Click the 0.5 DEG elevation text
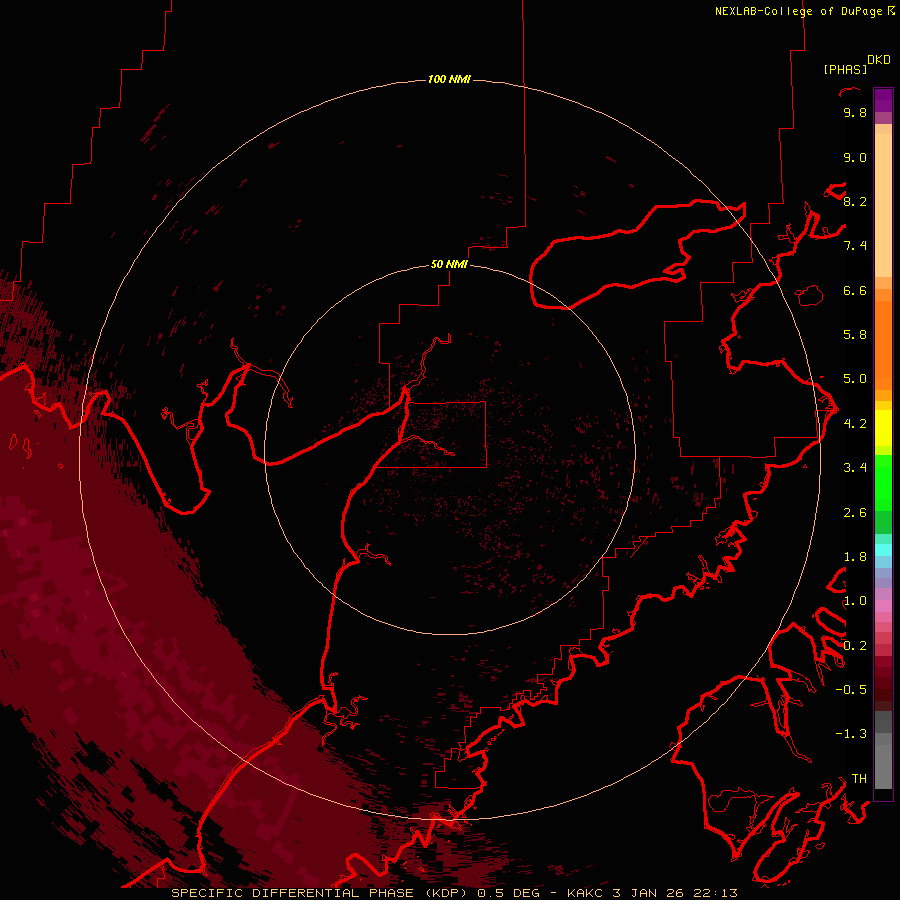Viewport: 900px width, 900px height. (509, 893)
